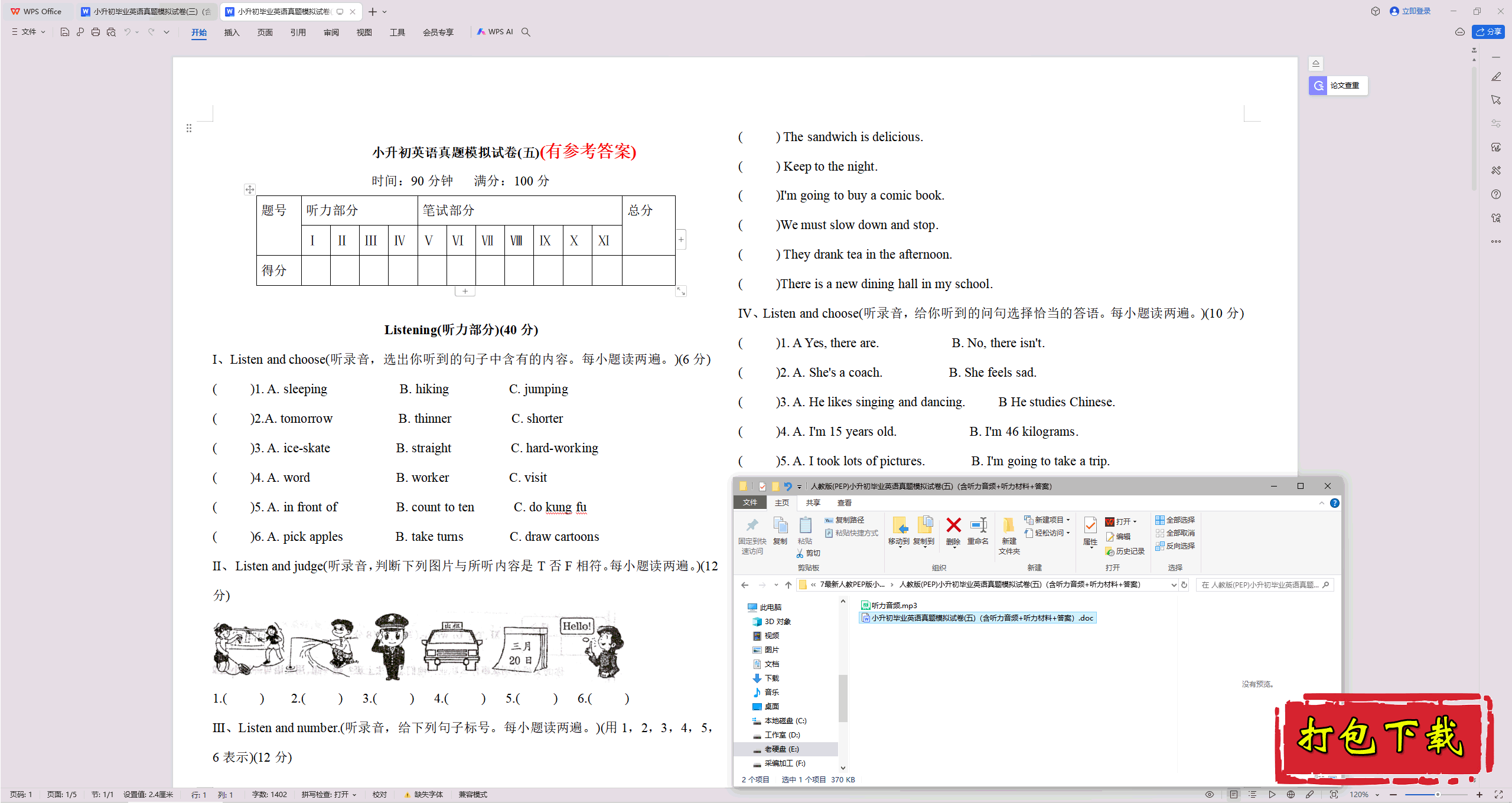Click the blue 分享 share button
1512x803 pixels.
coord(1488,32)
